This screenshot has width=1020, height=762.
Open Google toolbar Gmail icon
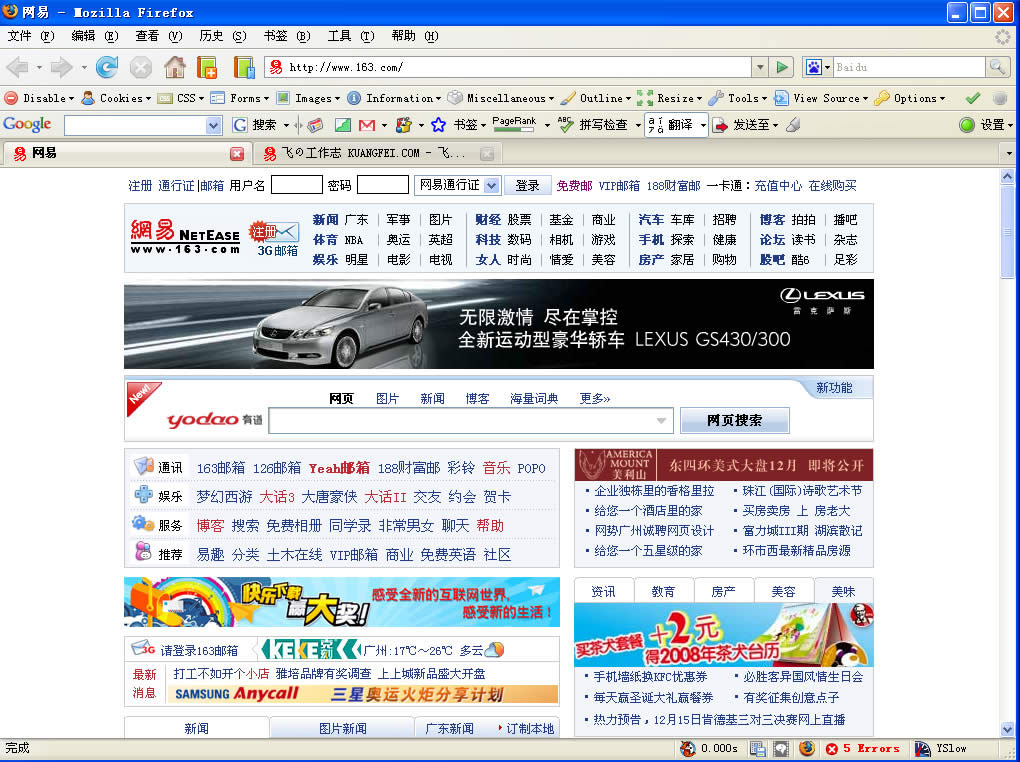pyautogui.click(x=367, y=125)
